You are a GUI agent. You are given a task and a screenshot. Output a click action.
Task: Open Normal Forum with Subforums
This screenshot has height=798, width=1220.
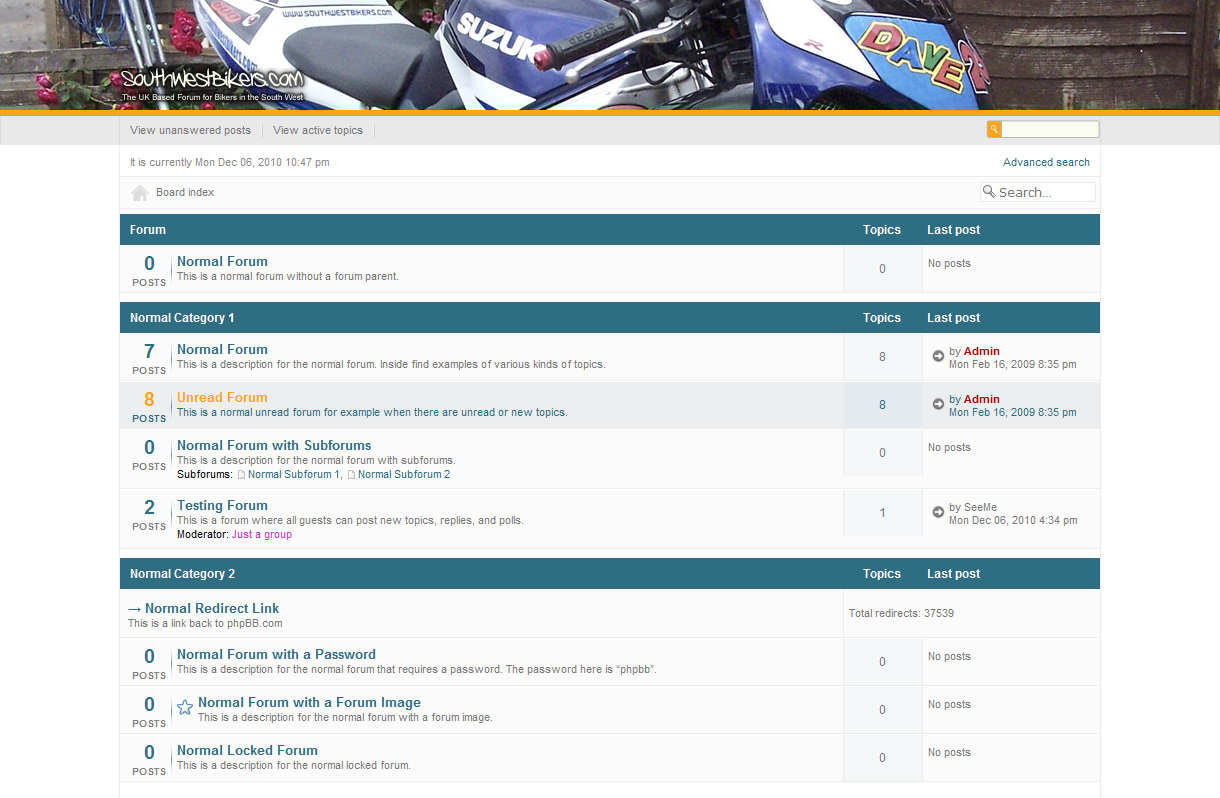pyautogui.click(x=274, y=445)
